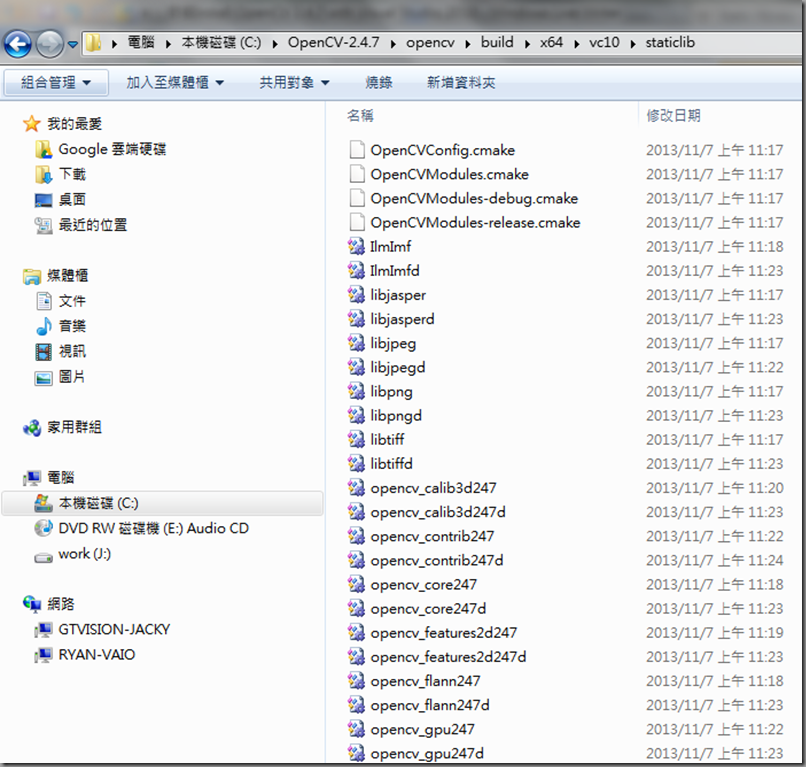Select the libjasper library file icon
The height and width of the screenshot is (767, 806).
pos(356,295)
